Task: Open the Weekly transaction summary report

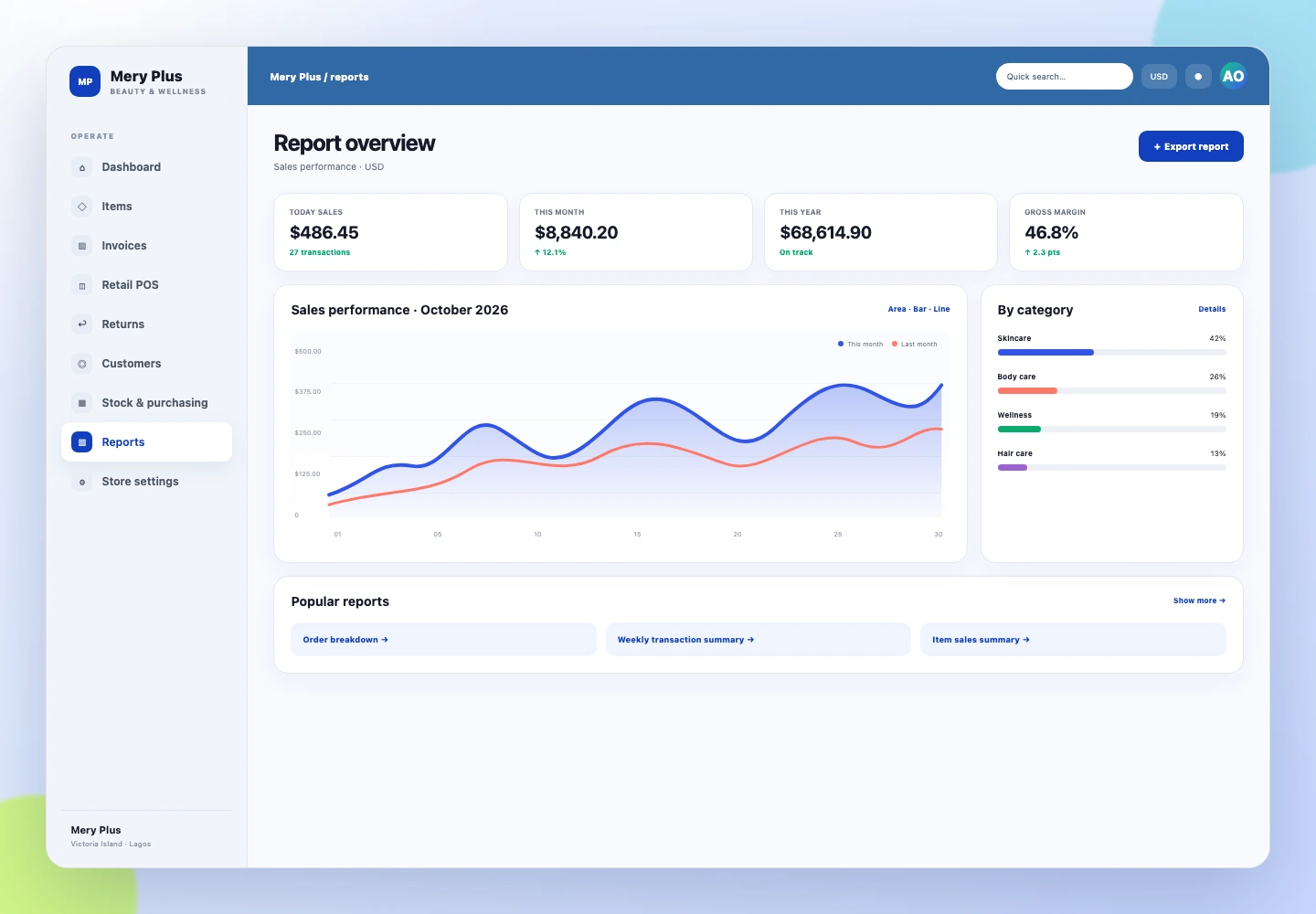Action: [758, 640]
